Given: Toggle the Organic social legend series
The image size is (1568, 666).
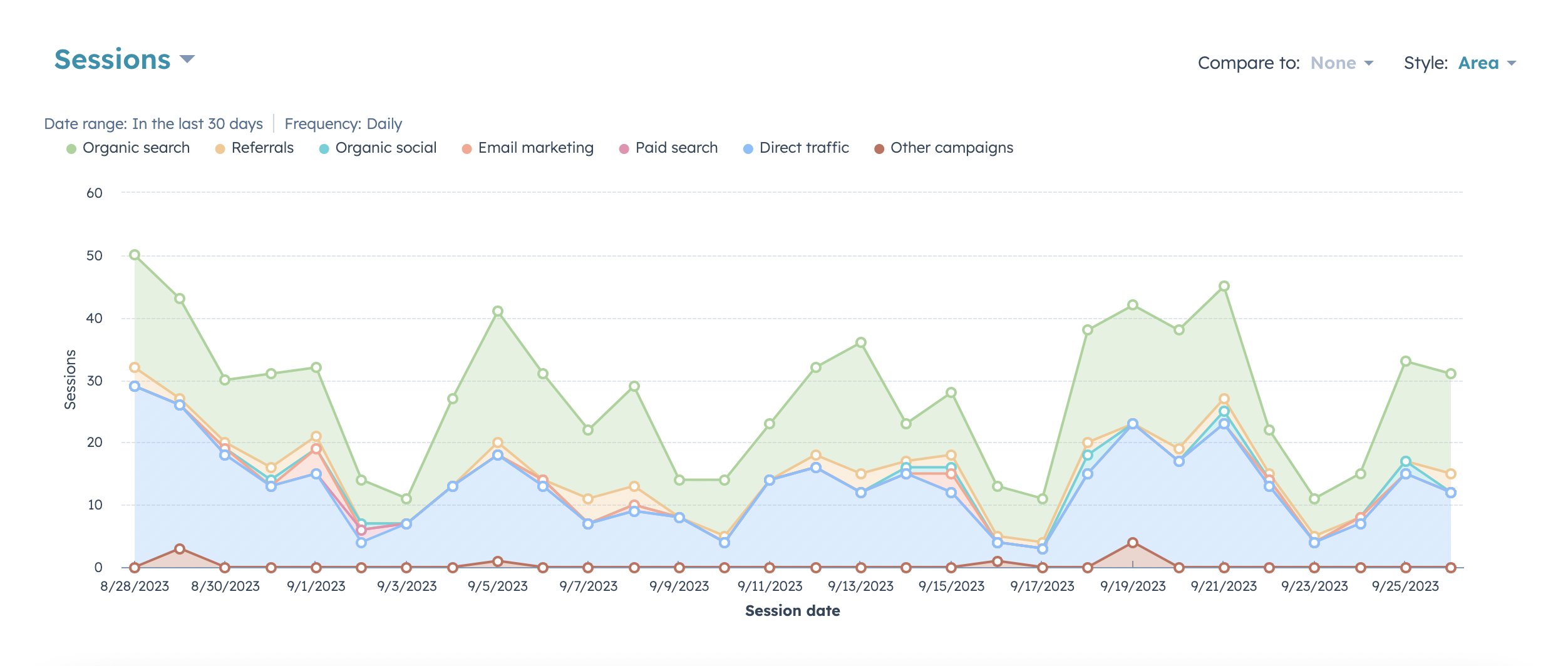Looking at the screenshot, I should coord(378,148).
